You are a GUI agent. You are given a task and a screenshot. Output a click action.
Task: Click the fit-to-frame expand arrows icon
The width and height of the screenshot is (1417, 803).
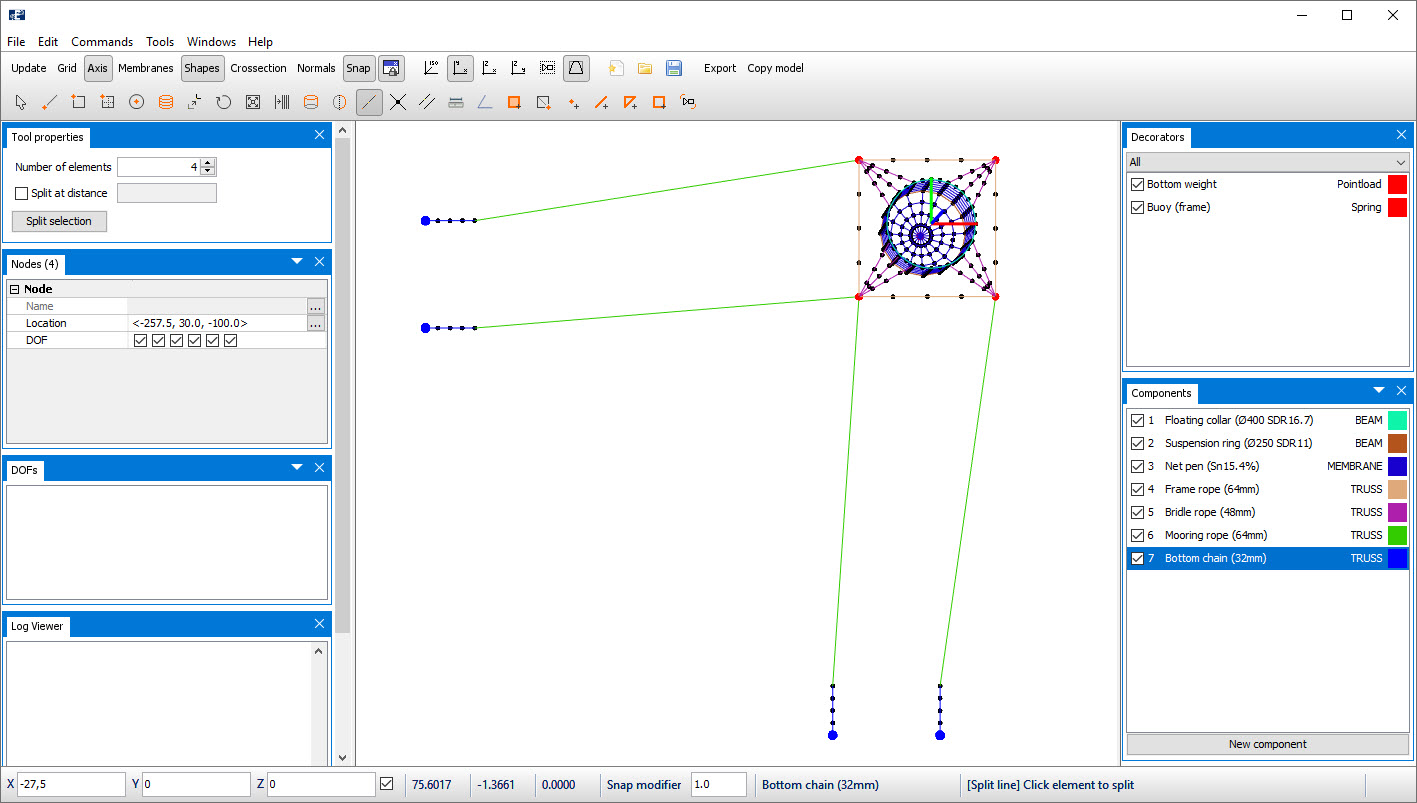(253, 102)
